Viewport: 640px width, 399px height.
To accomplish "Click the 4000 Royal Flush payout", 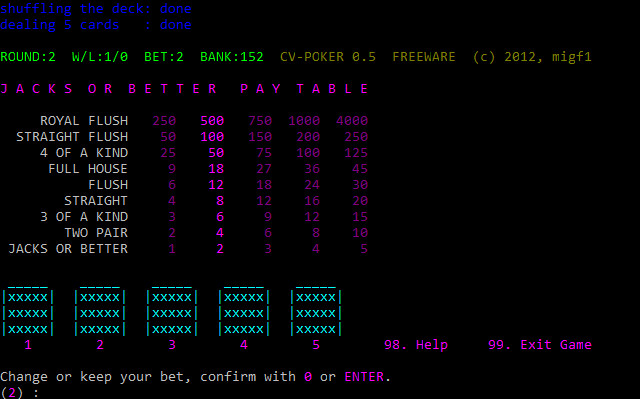I will tap(352, 121).
